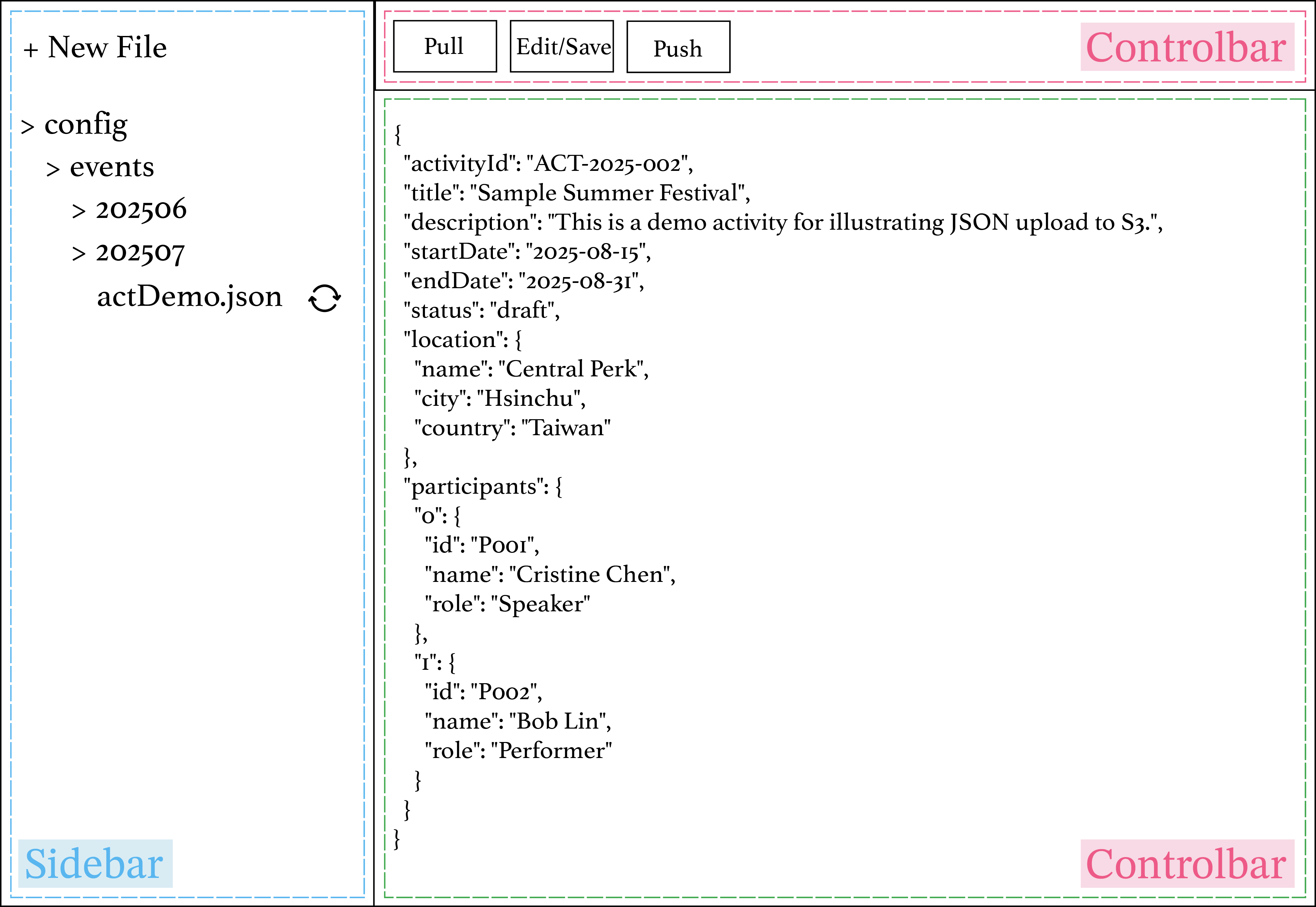The image size is (1316, 907).
Task: Click the "startDate": "2025-08-15" line
Action: pos(527,252)
